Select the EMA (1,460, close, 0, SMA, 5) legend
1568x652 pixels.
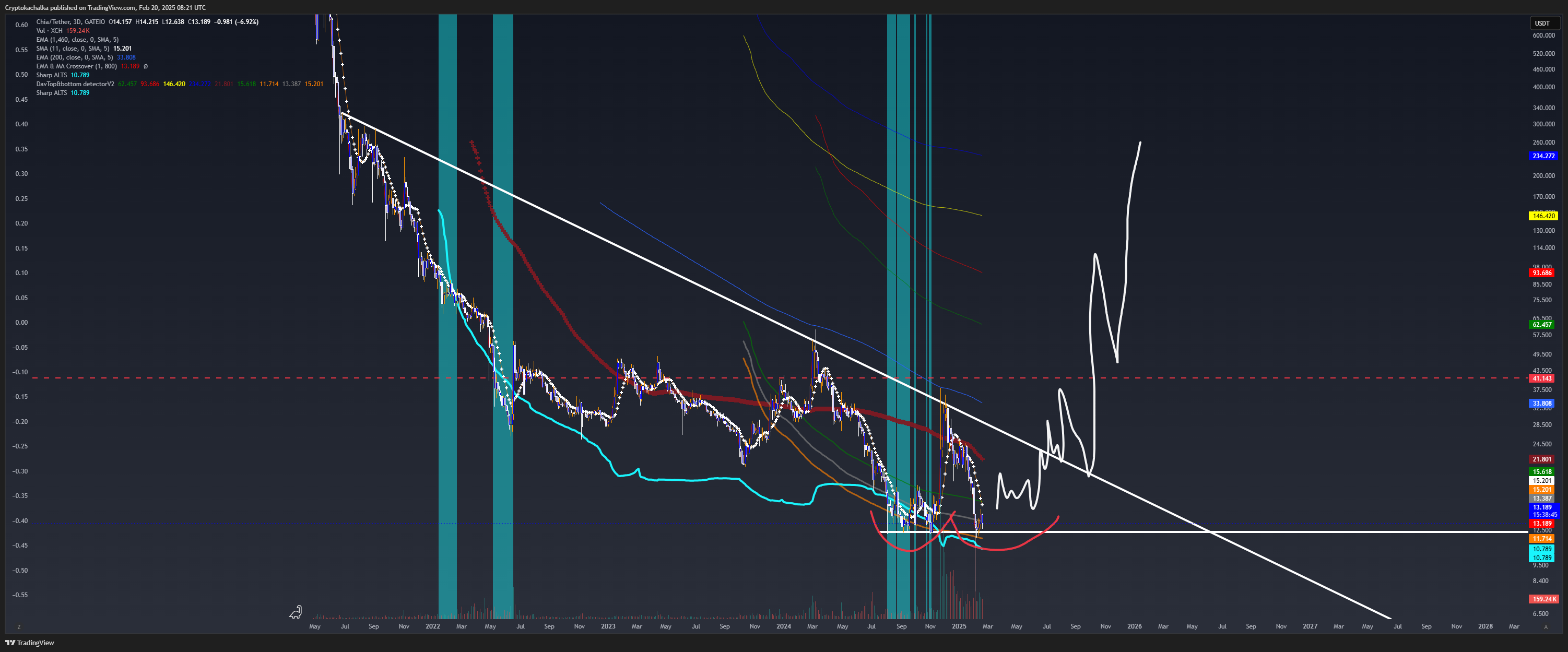(x=77, y=40)
